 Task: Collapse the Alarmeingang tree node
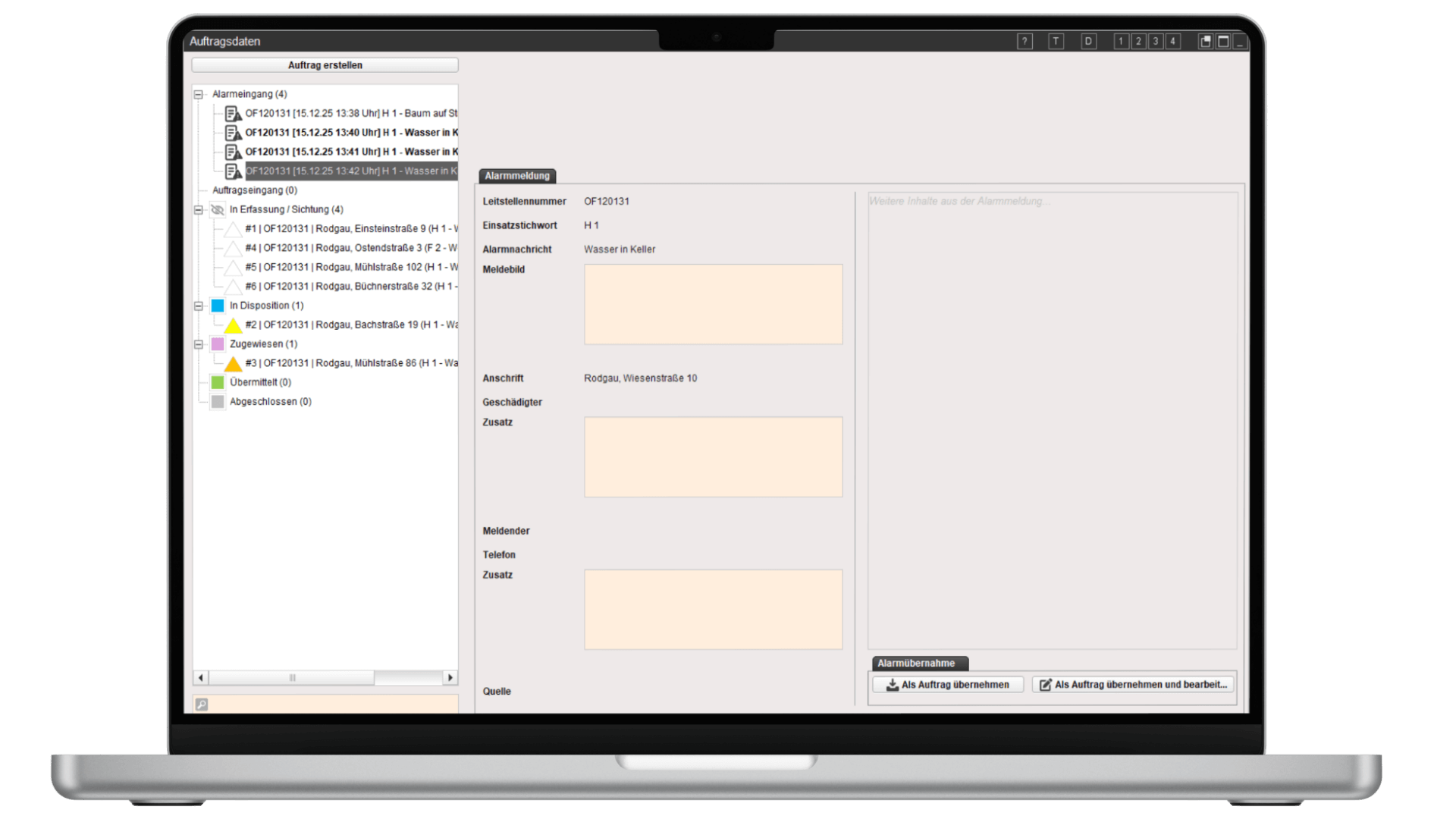(199, 95)
